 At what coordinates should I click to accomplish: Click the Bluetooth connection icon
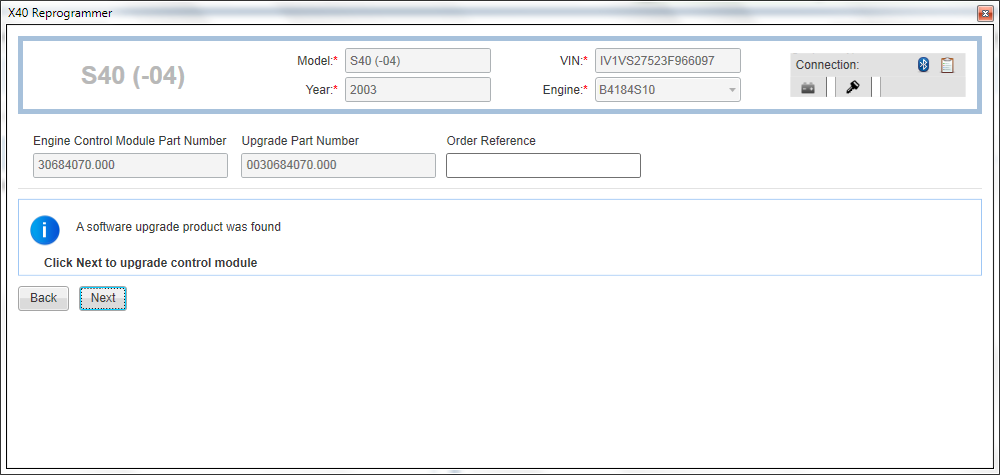coord(923,64)
